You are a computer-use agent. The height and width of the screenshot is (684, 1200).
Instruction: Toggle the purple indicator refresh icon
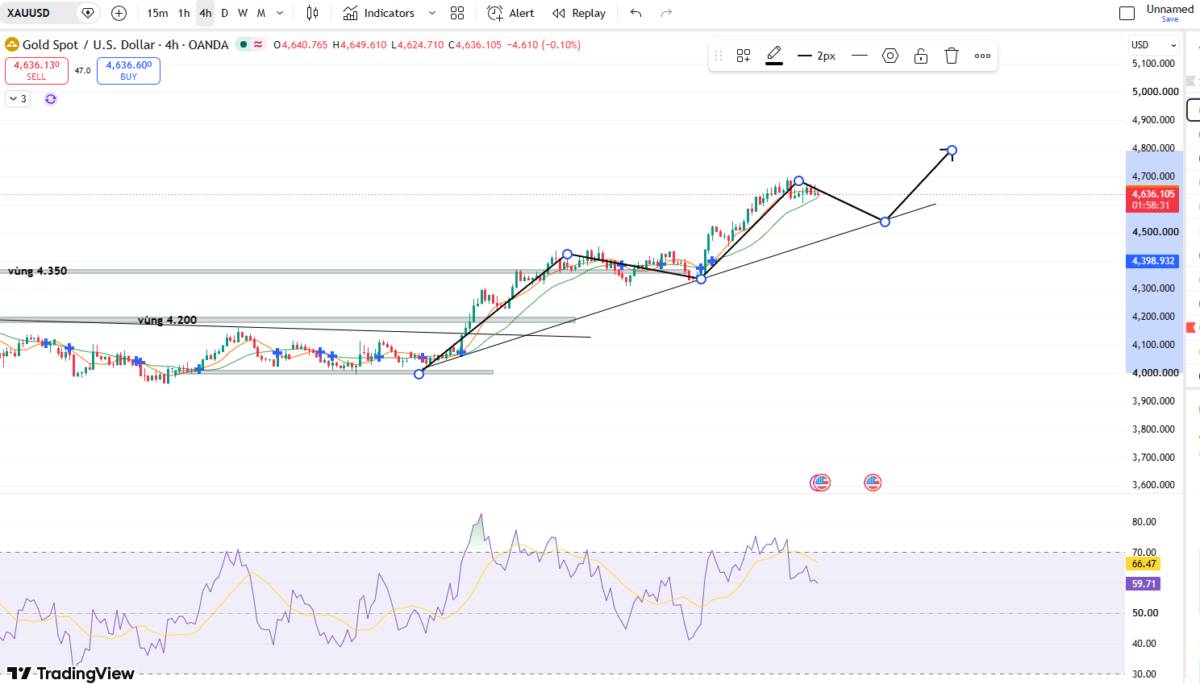[x=51, y=99]
